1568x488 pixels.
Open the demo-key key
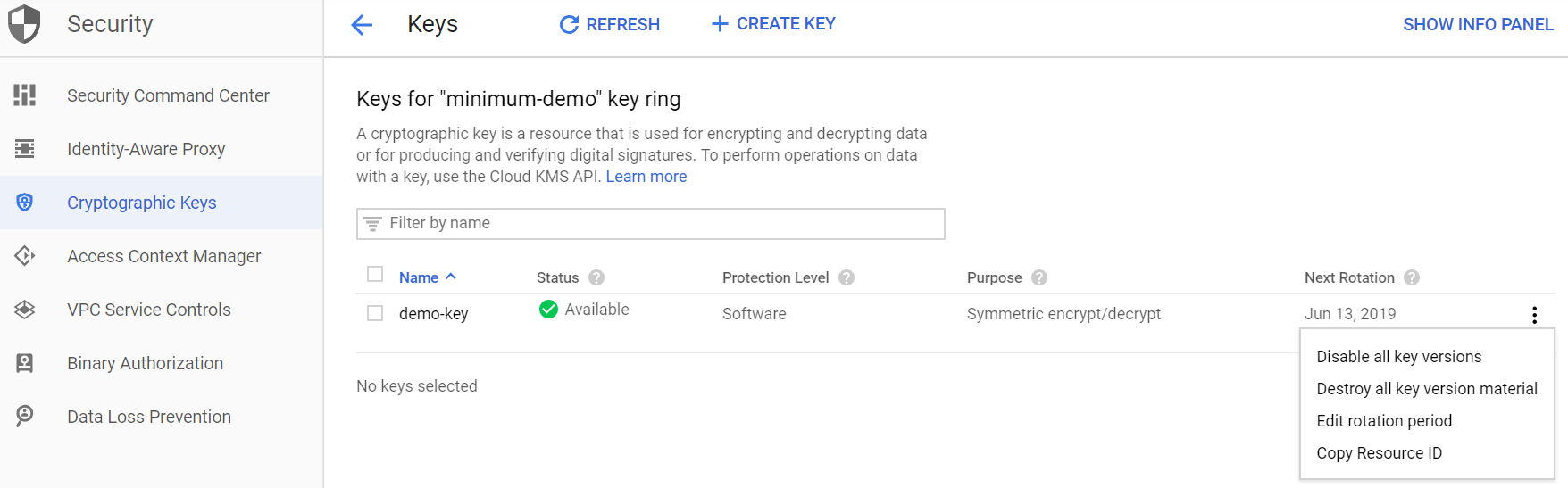point(433,314)
